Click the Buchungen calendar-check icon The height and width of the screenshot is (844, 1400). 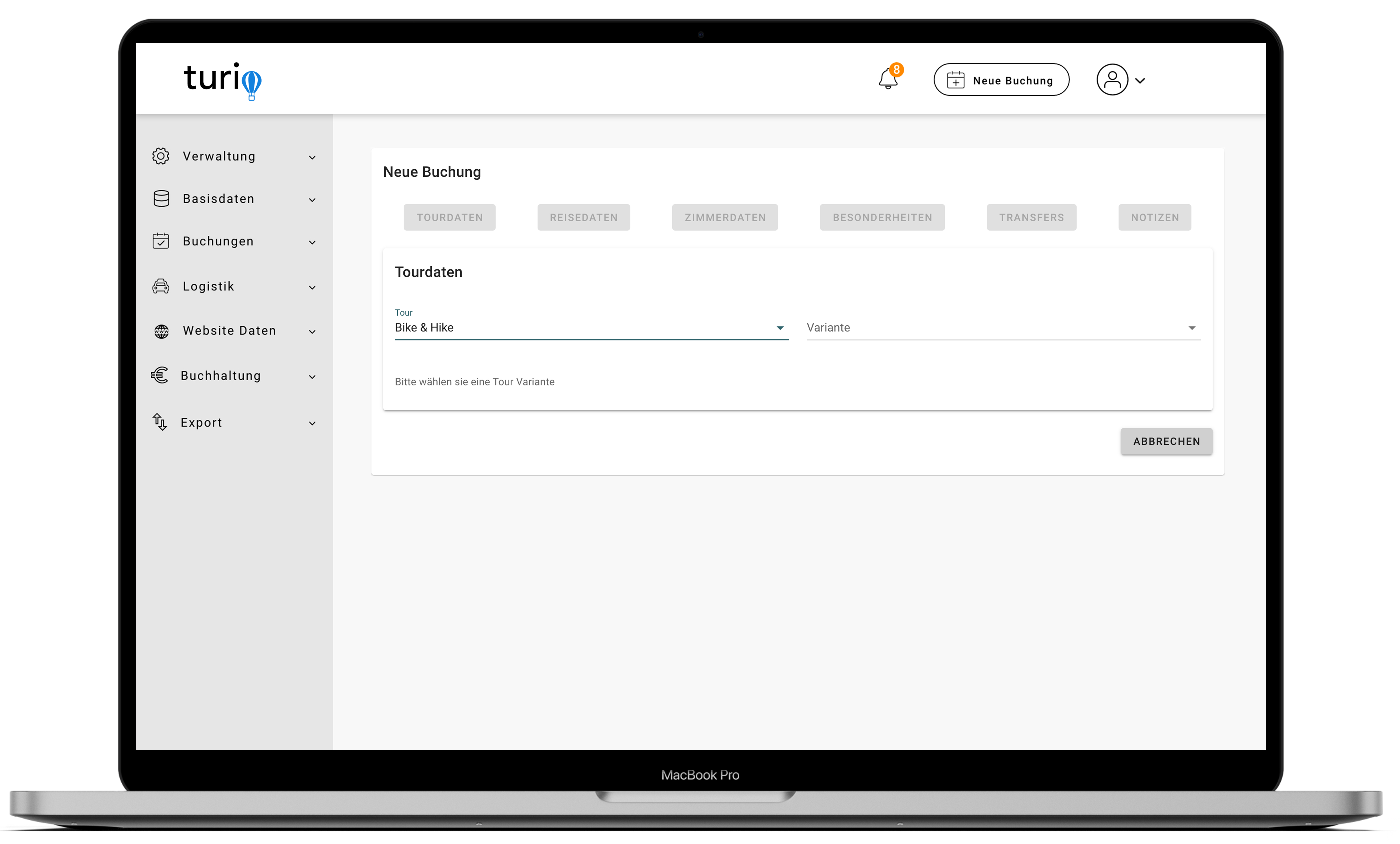[x=161, y=241]
